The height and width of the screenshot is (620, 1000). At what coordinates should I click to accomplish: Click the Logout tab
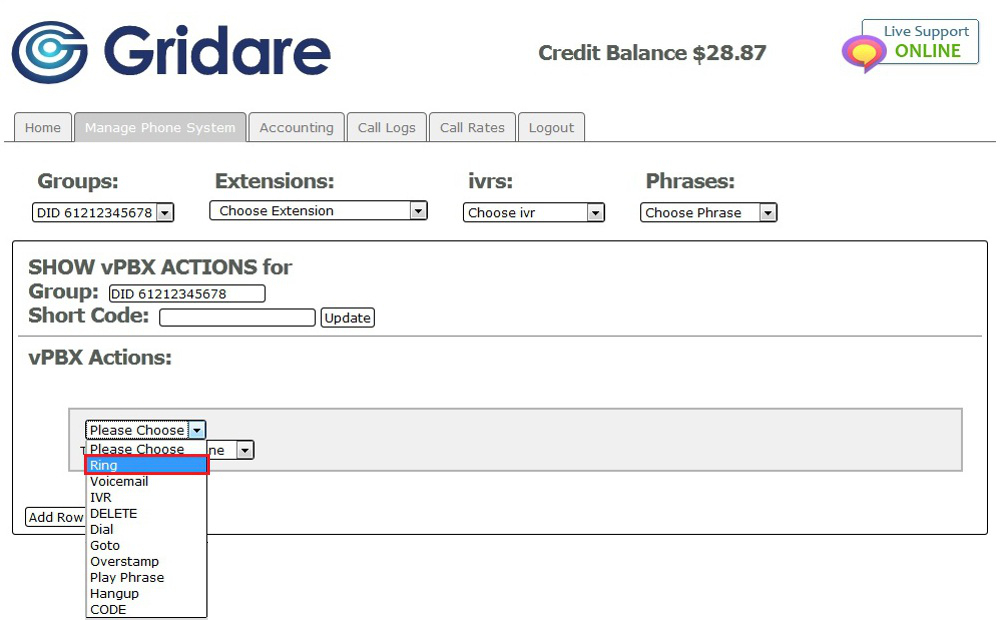click(551, 128)
